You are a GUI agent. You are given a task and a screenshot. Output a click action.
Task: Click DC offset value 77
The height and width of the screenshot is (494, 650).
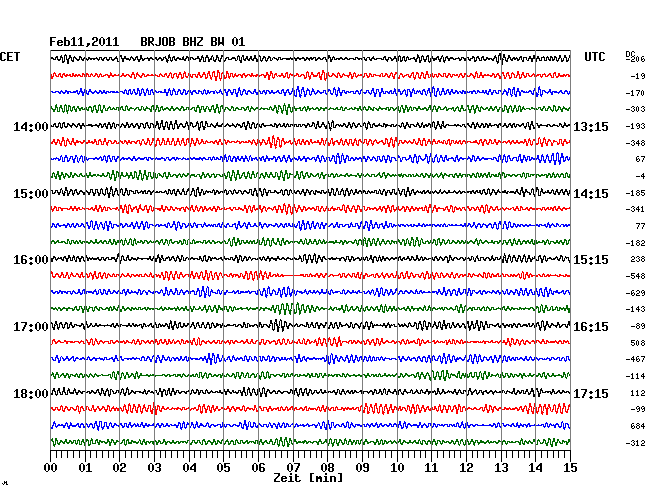[640, 226]
